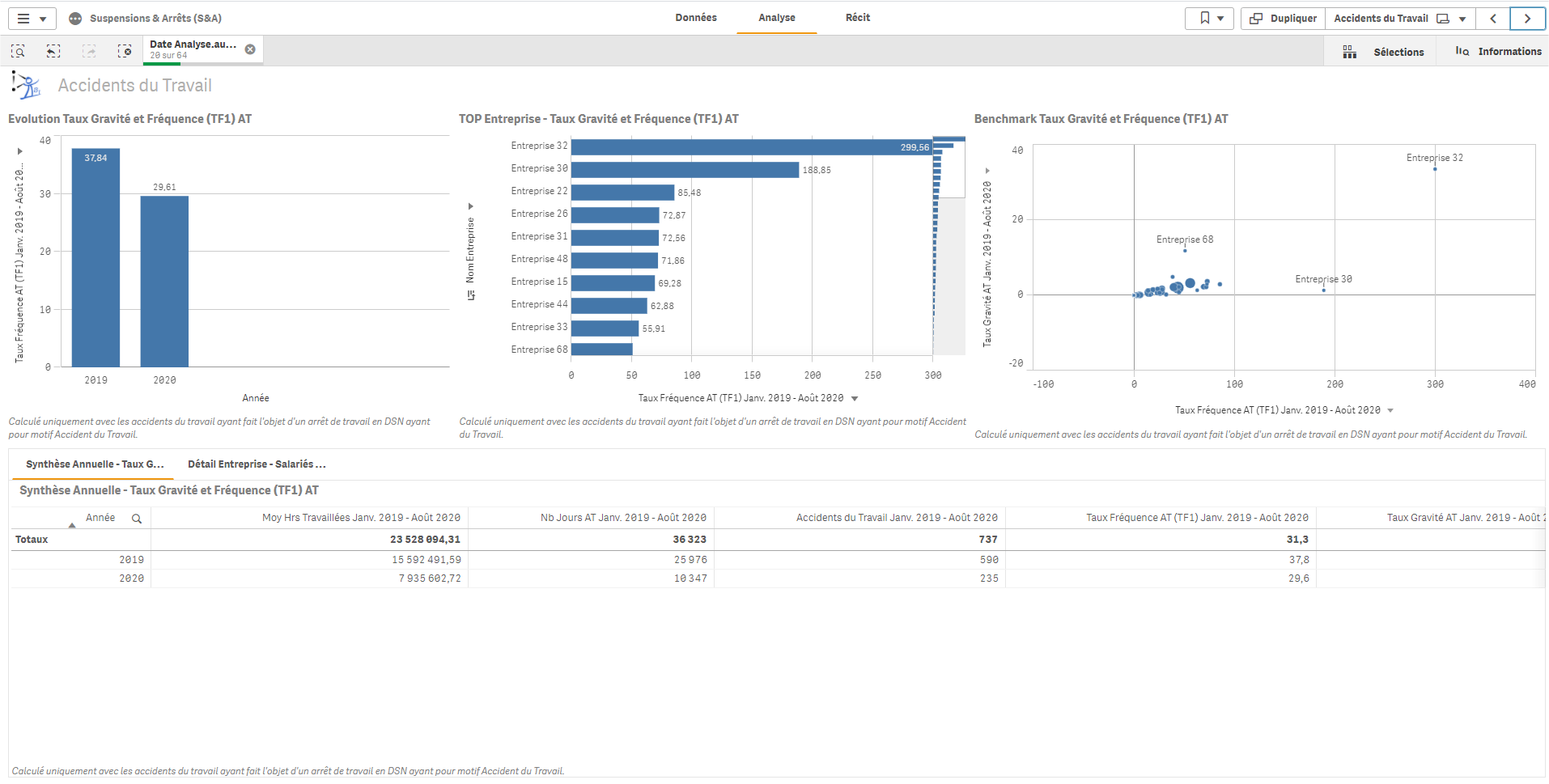Viewport: 1549px width, 784px height.
Task: Open the Informations insights panel
Action: (1498, 52)
